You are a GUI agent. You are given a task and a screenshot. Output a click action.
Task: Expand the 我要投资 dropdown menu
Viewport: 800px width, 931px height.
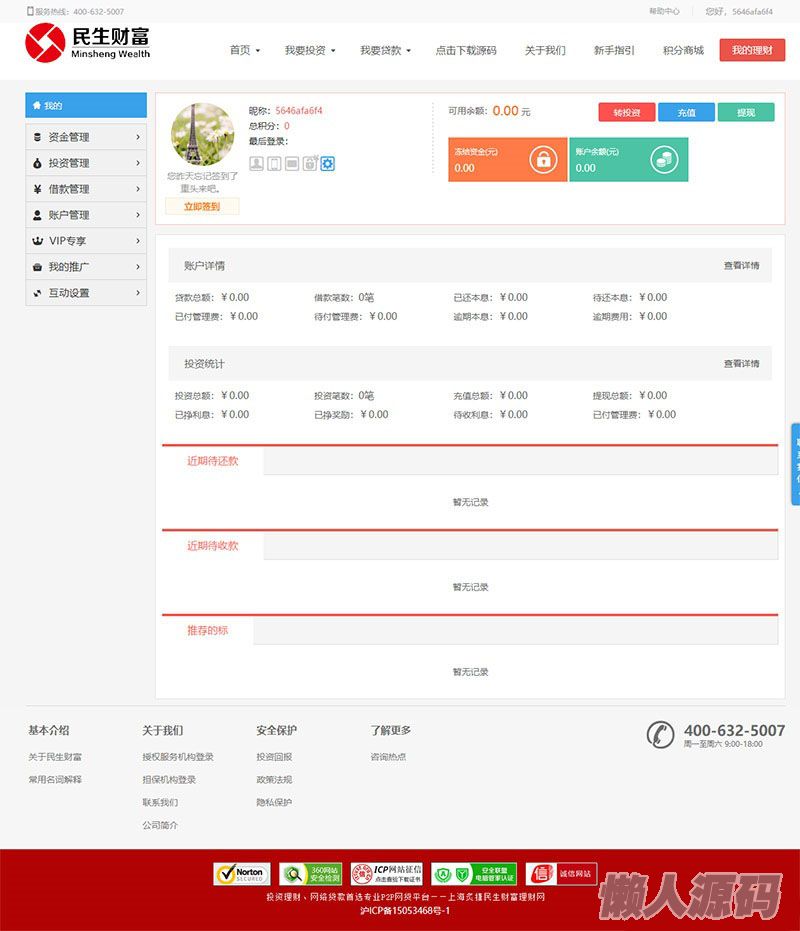point(310,50)
